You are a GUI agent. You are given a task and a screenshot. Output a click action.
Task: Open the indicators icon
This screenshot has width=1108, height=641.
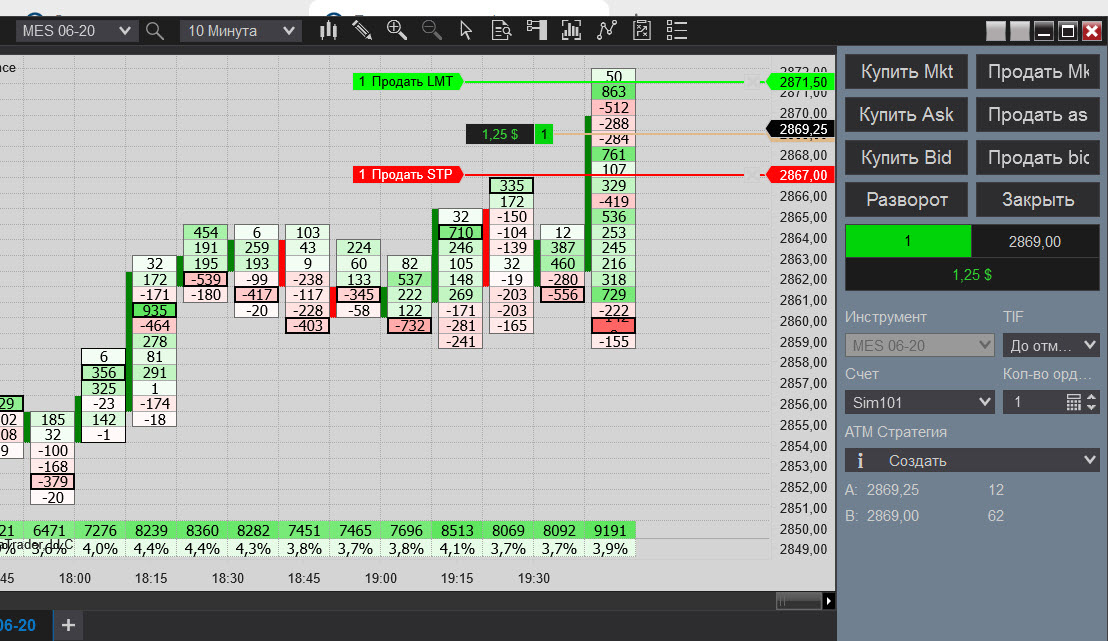point(606,30)
